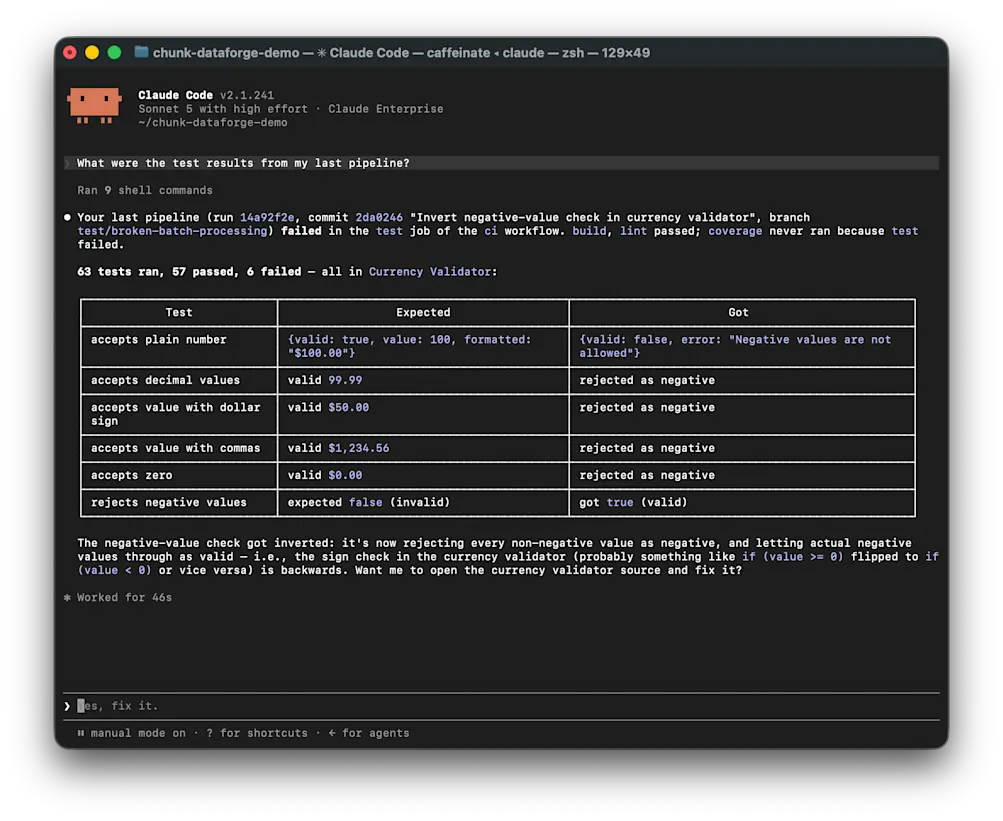1003x821 pixels.
Task: Click run id 14a92f2e
Action: coord(267,218)
